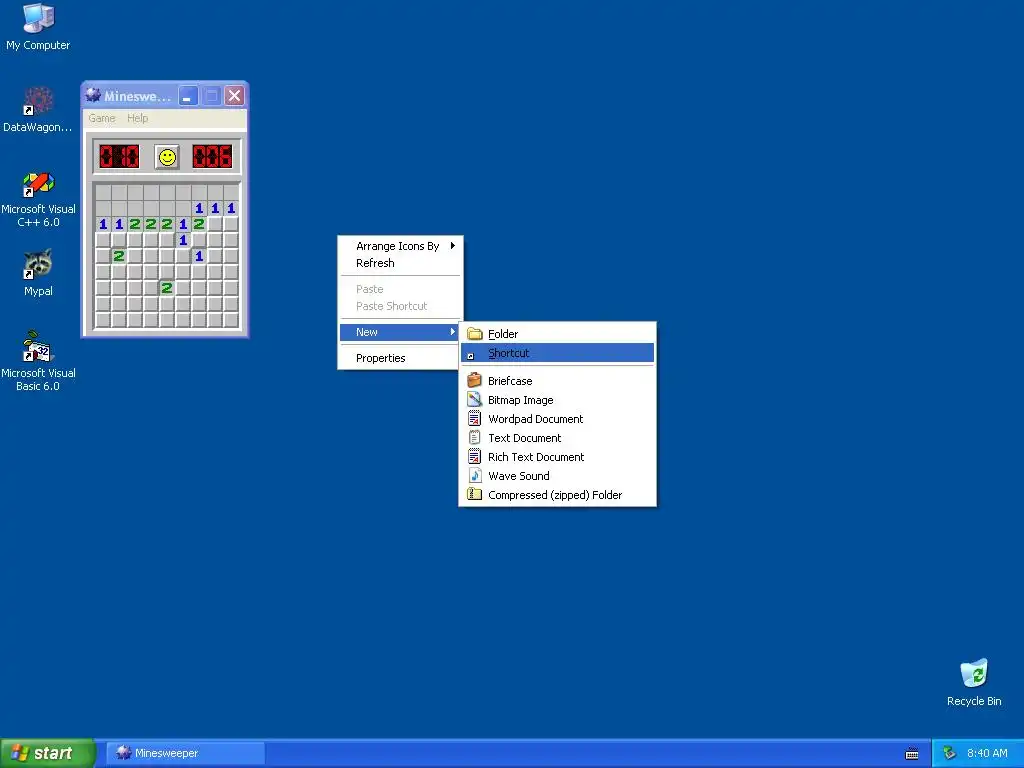Click the Paste entry in context menu
This screenshot has height=768, width=1024.
(400, 289)
